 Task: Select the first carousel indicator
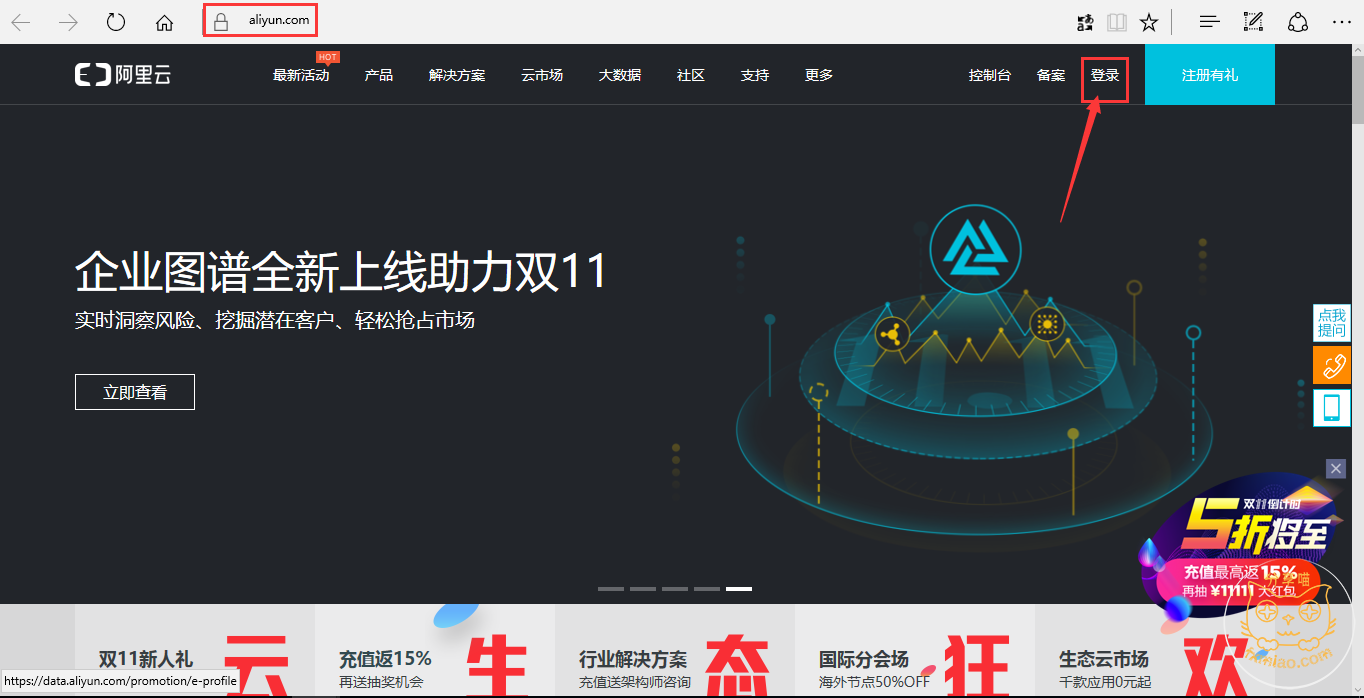611,589
